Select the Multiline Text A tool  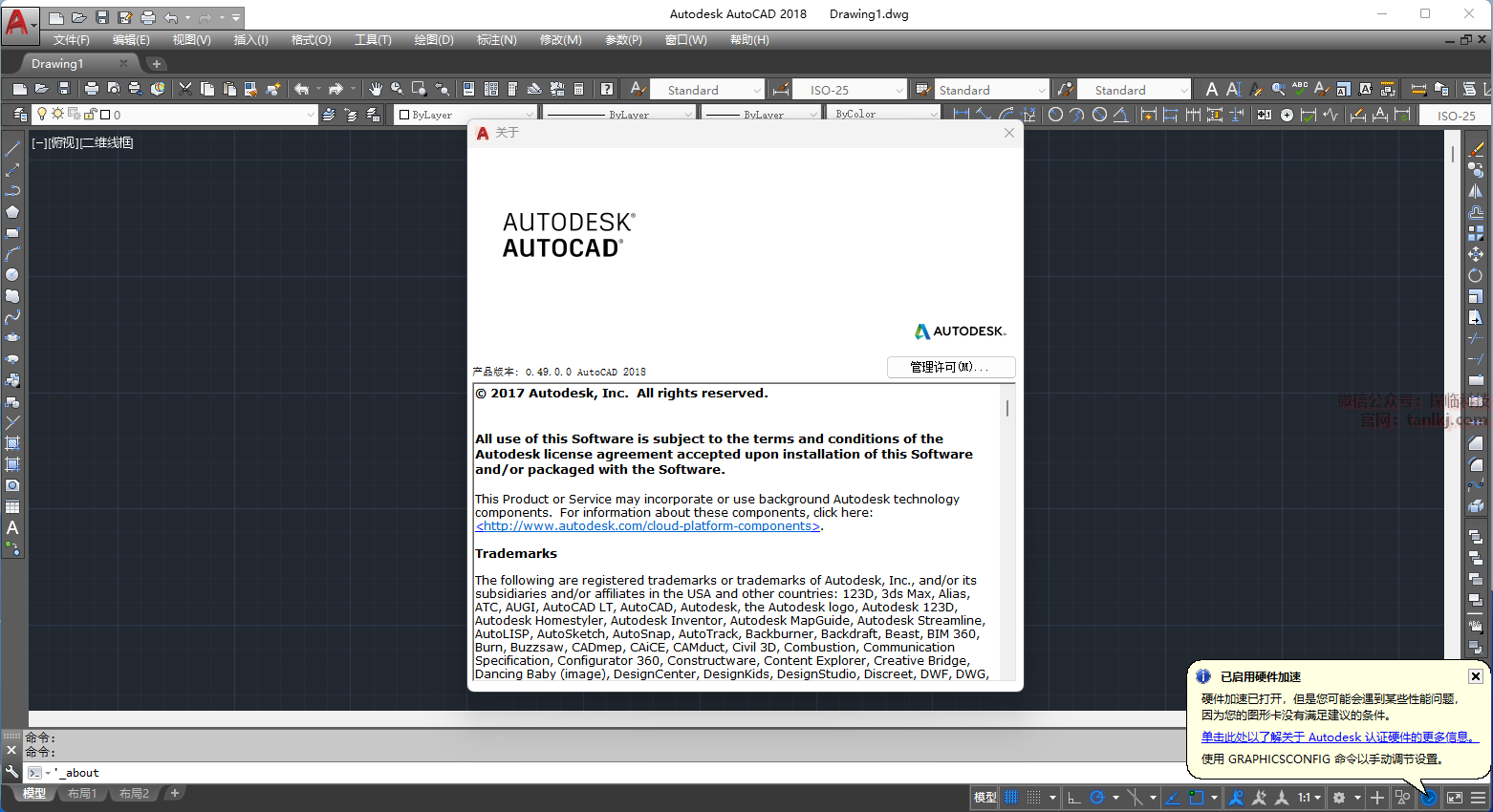[x=12, y=527]
